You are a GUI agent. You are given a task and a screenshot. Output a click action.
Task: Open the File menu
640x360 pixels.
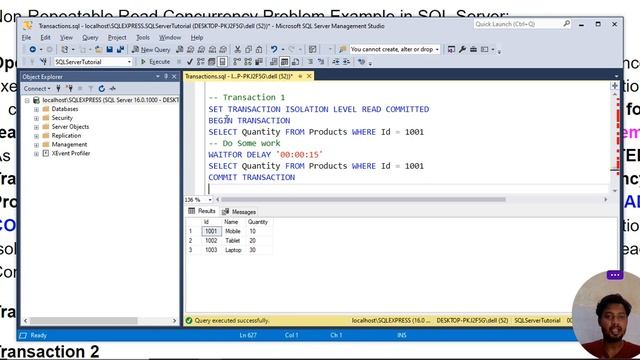coord(27,37)
